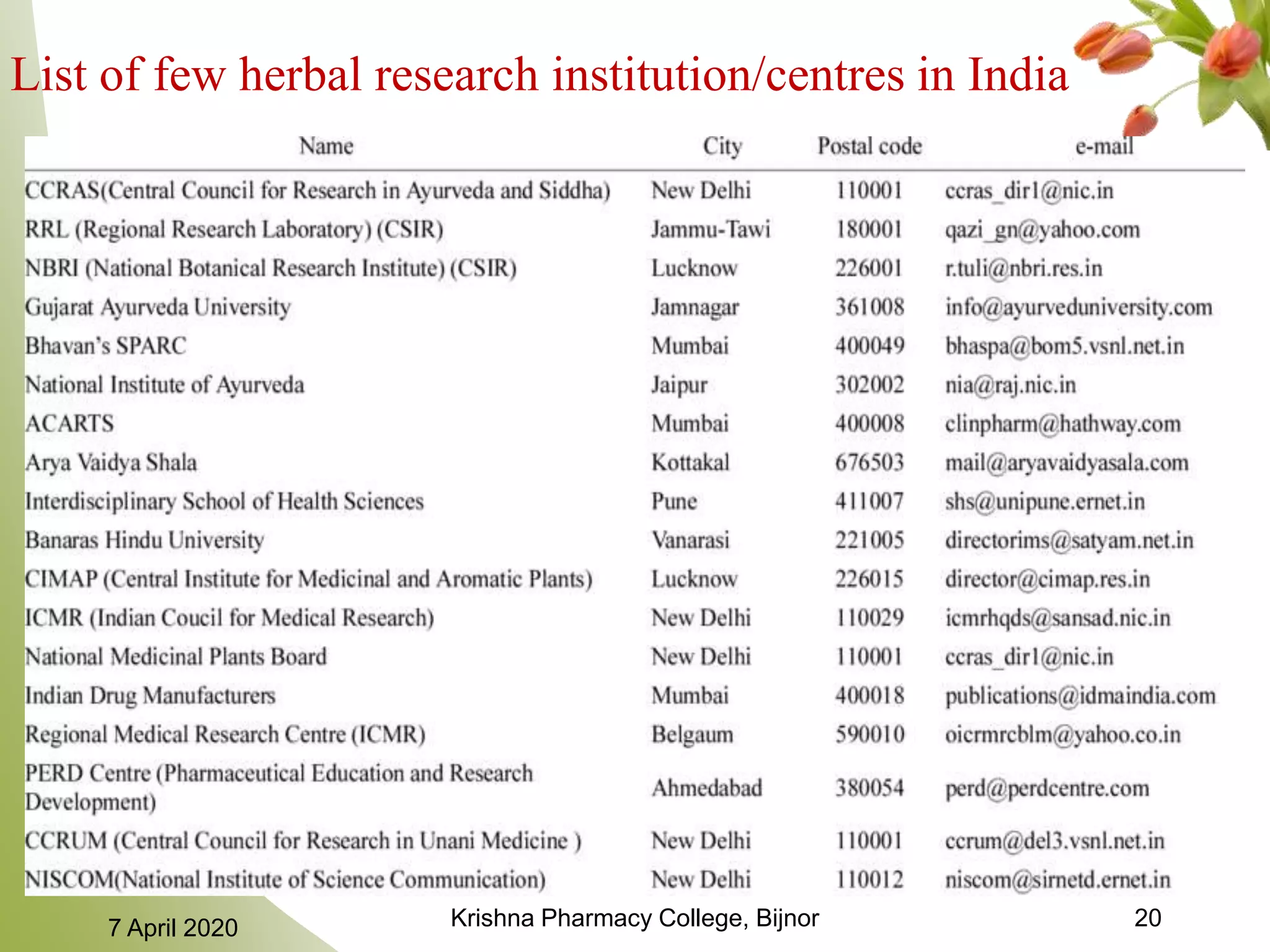Click the qazi_gn@yahoo.com email address
The width and height of the screenshot is (1270, 952).
click(1042, 230)
